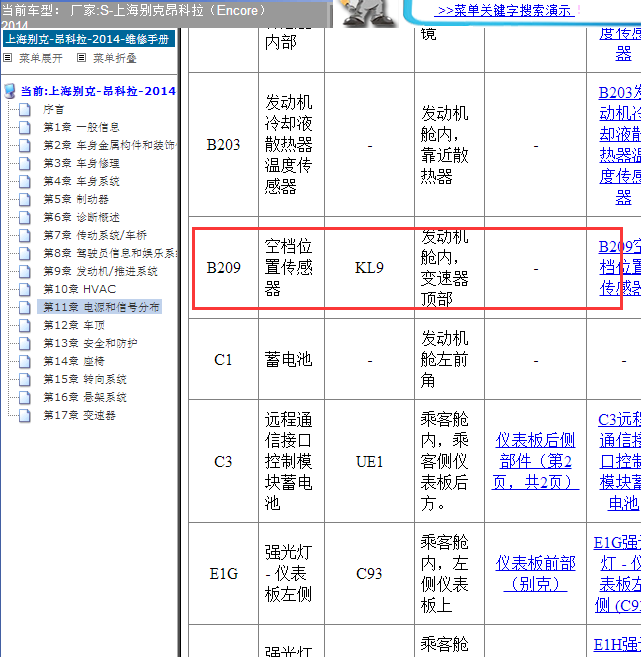
Task: Click the page icon next to 序言
Action: [25, 109]
